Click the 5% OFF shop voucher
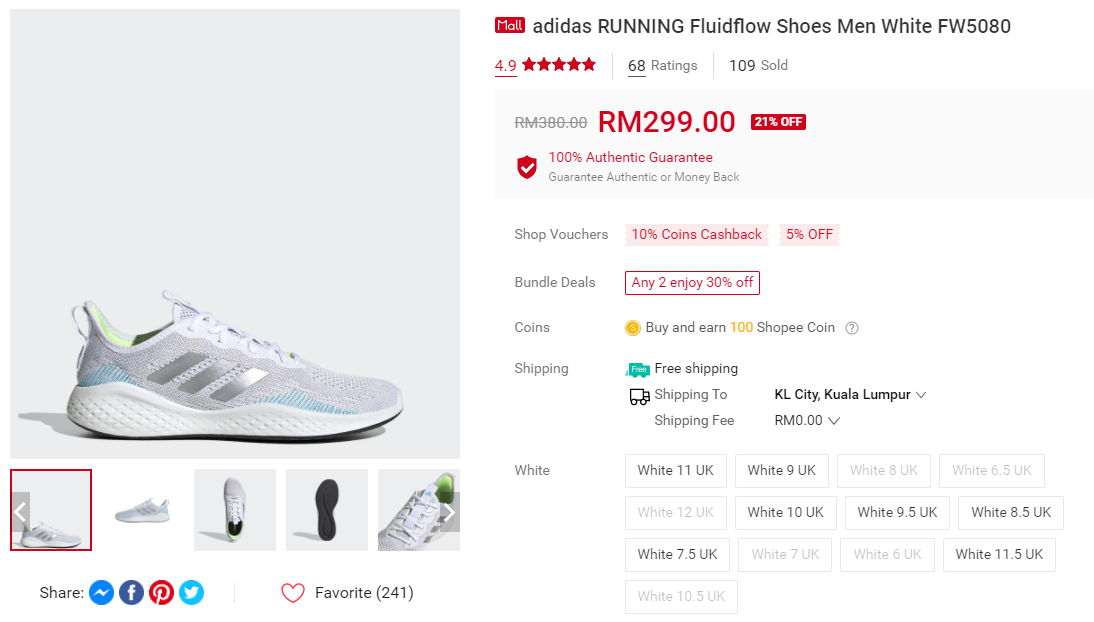Screen dimensions: 1094x622 [x=809, y=235]
